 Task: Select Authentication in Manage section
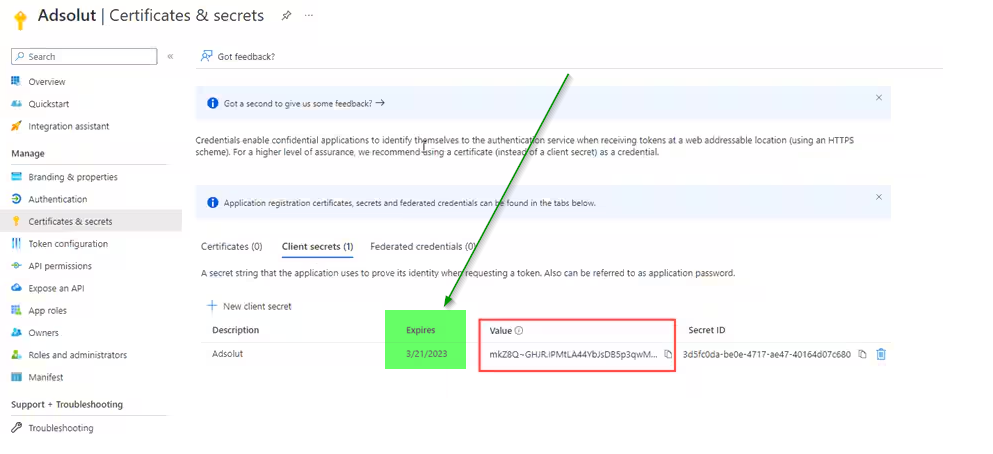(57, 199)
